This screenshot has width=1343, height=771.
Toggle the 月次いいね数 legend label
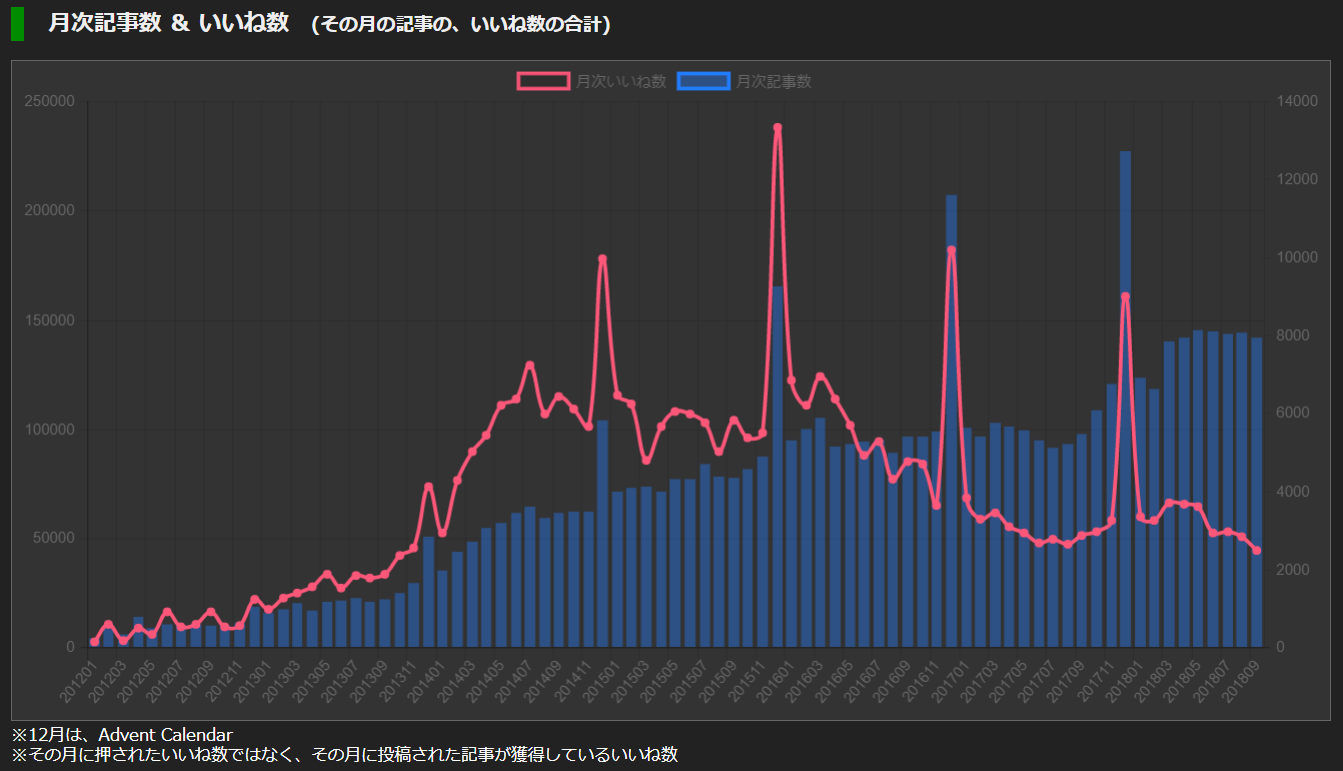(x=621, y=81)
